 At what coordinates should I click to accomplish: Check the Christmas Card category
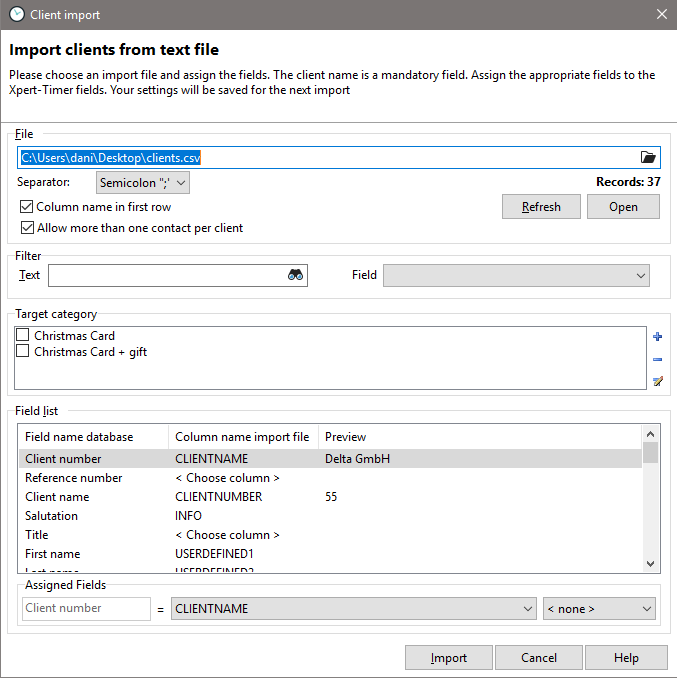23,336
